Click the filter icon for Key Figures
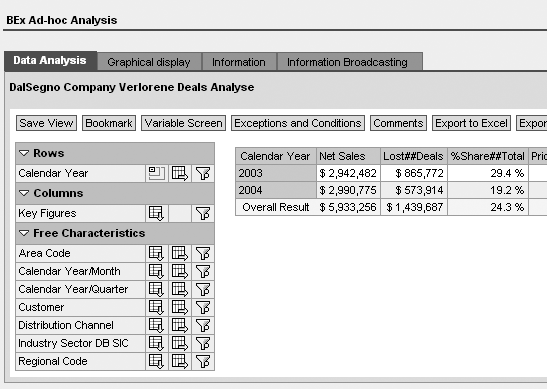 pos(203,213)
